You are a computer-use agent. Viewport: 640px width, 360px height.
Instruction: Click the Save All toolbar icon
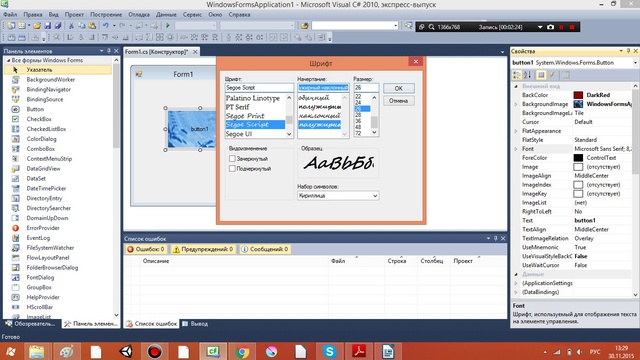58,26
